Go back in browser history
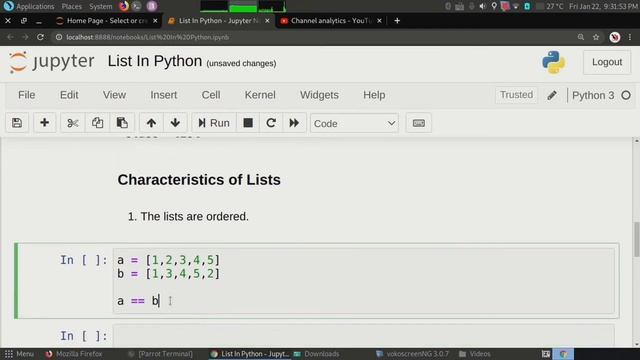The image size is (640, 360). point(10,37)
